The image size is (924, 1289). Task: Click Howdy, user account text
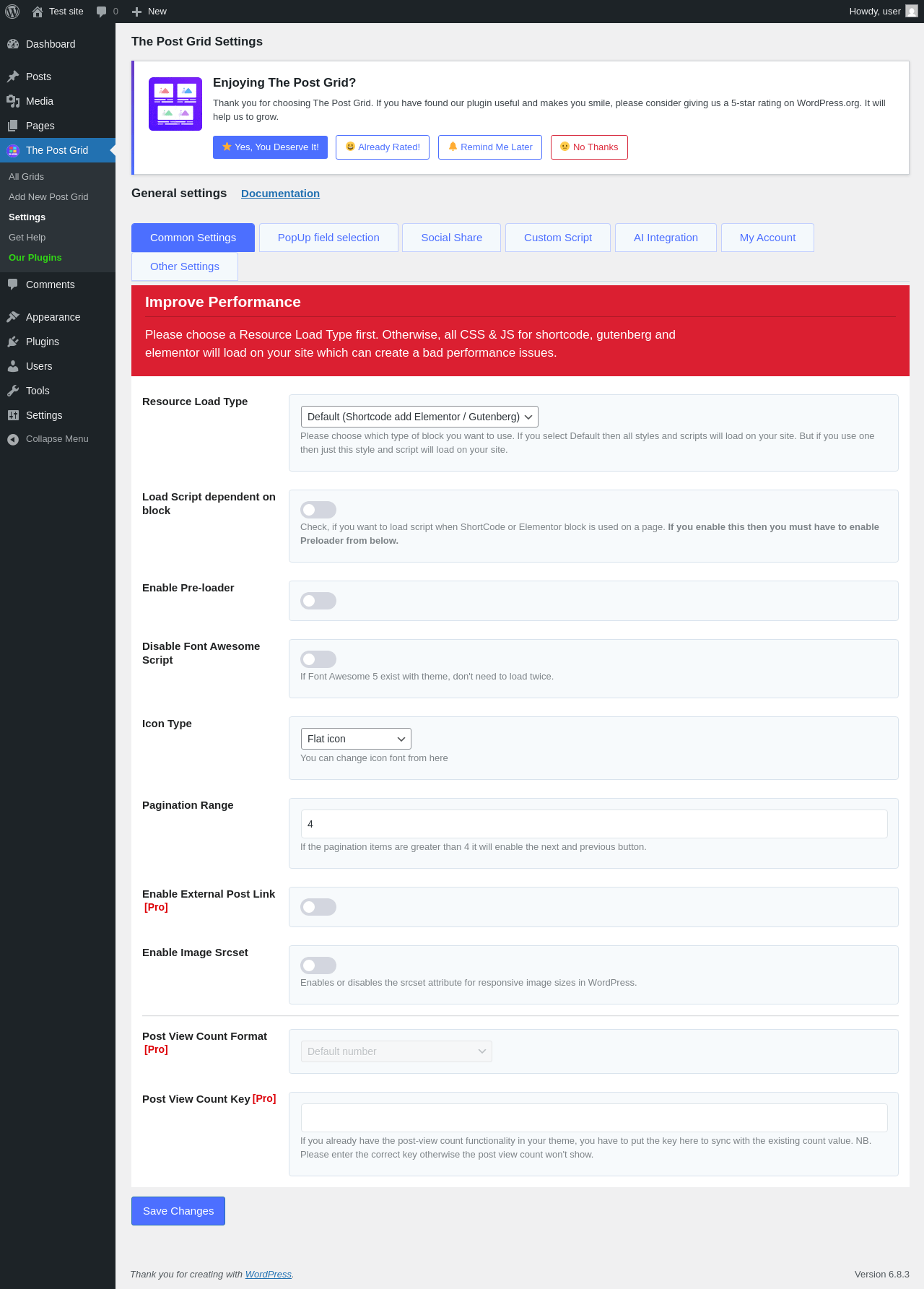point(875,12)
